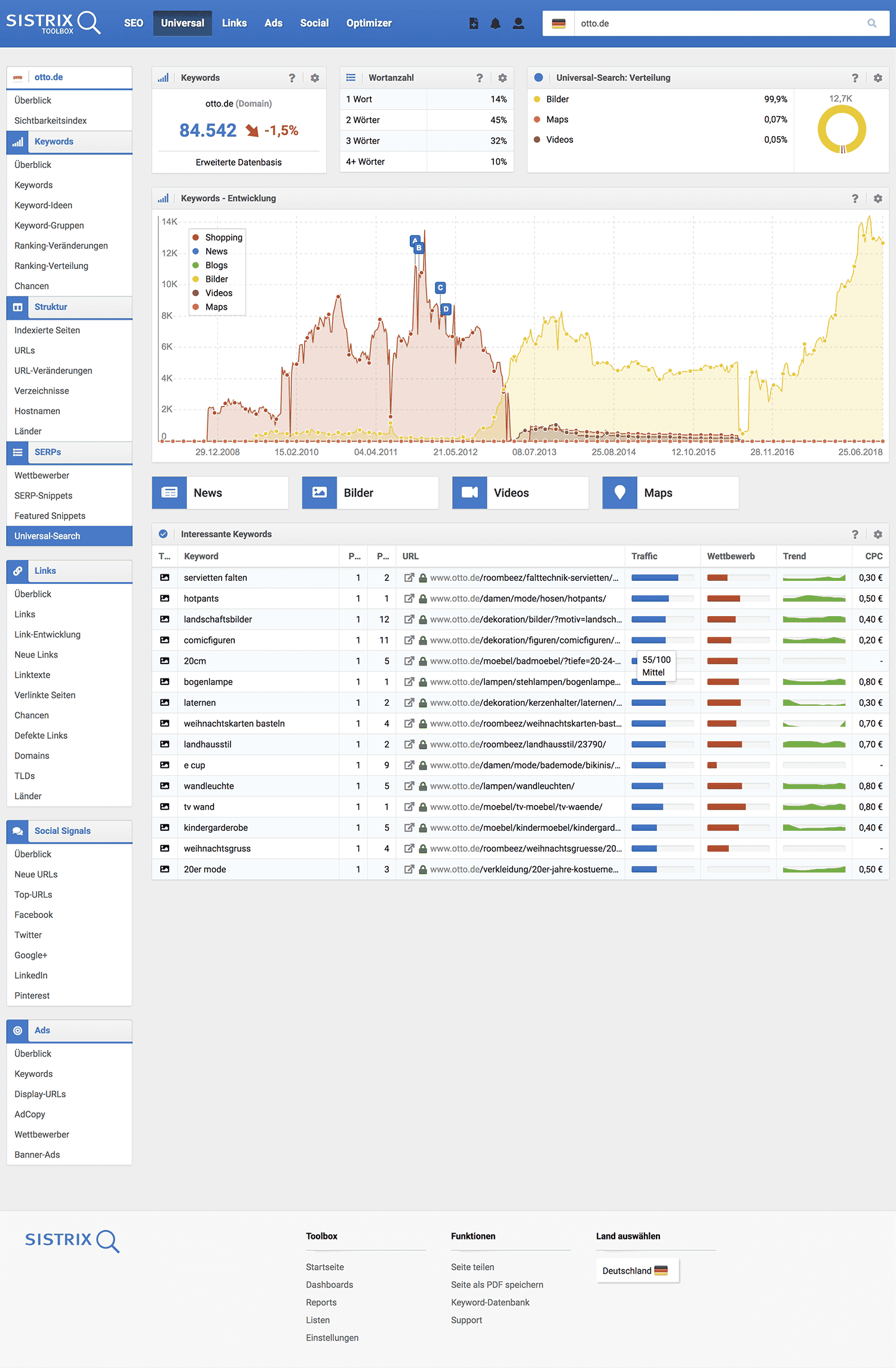Viewport: 896px width, 1368px height.
Task: Toggle Blogs series in chart legend
Action: click(x=210, y=265)
